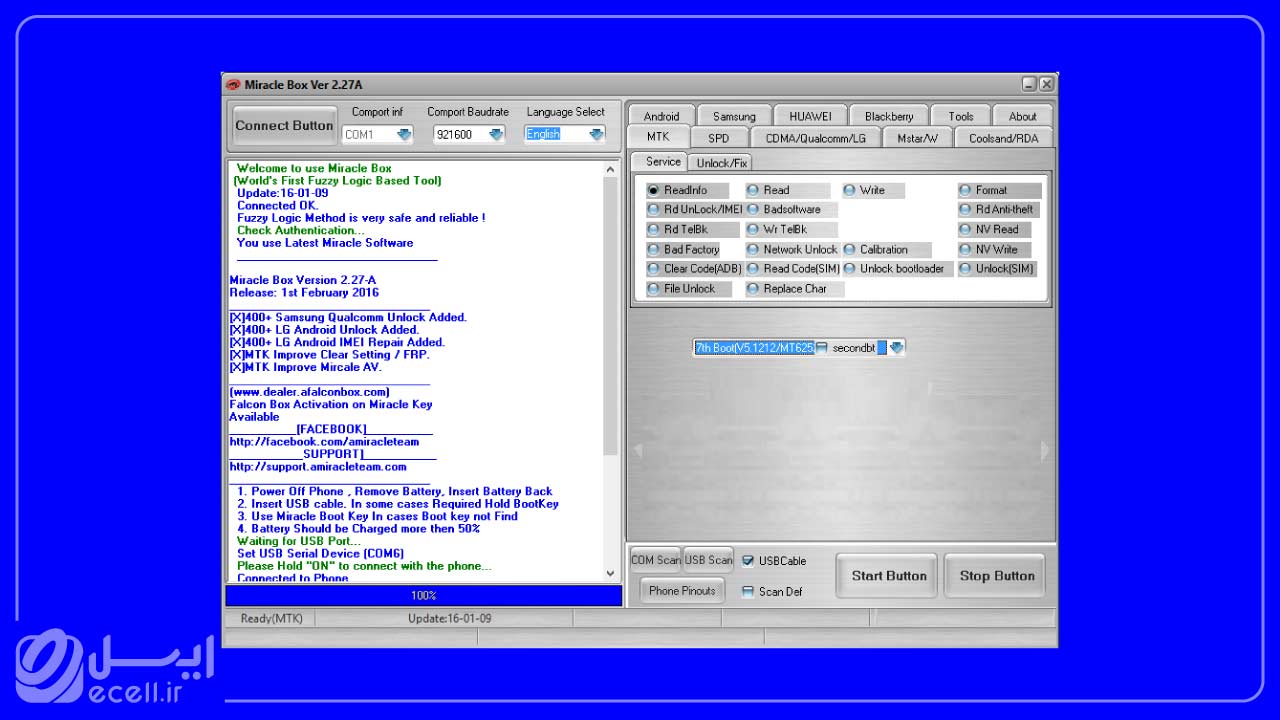
Task: Go to the Tools tab
Action: click(x=961, y=116)
